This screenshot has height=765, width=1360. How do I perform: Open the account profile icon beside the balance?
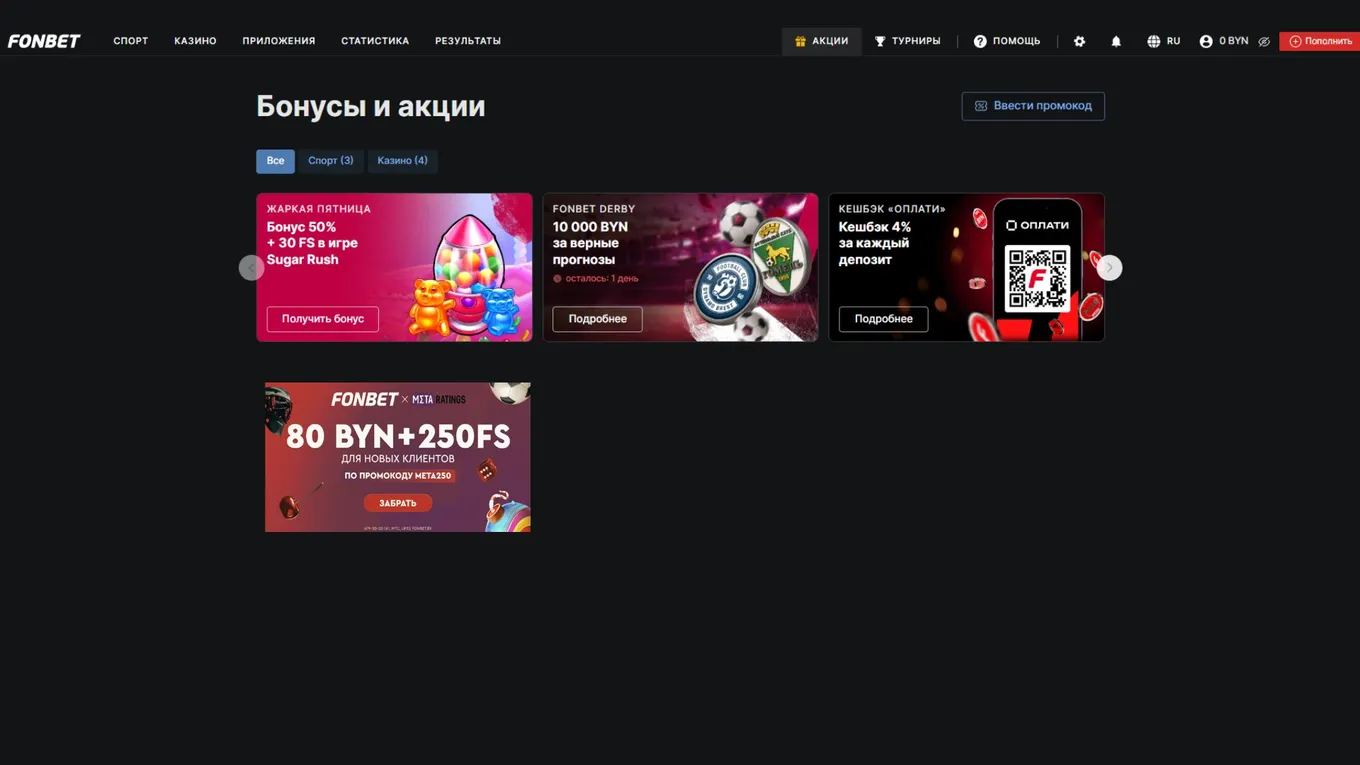(x=1206, y=41)
